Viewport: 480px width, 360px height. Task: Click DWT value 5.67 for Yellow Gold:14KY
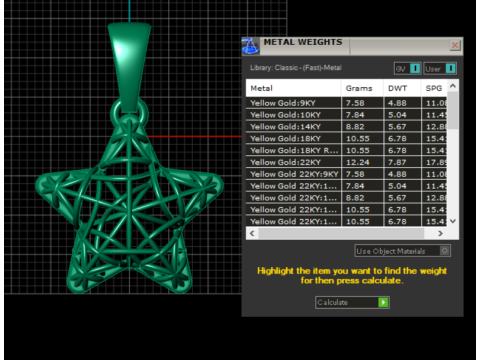tap(397, 127)
